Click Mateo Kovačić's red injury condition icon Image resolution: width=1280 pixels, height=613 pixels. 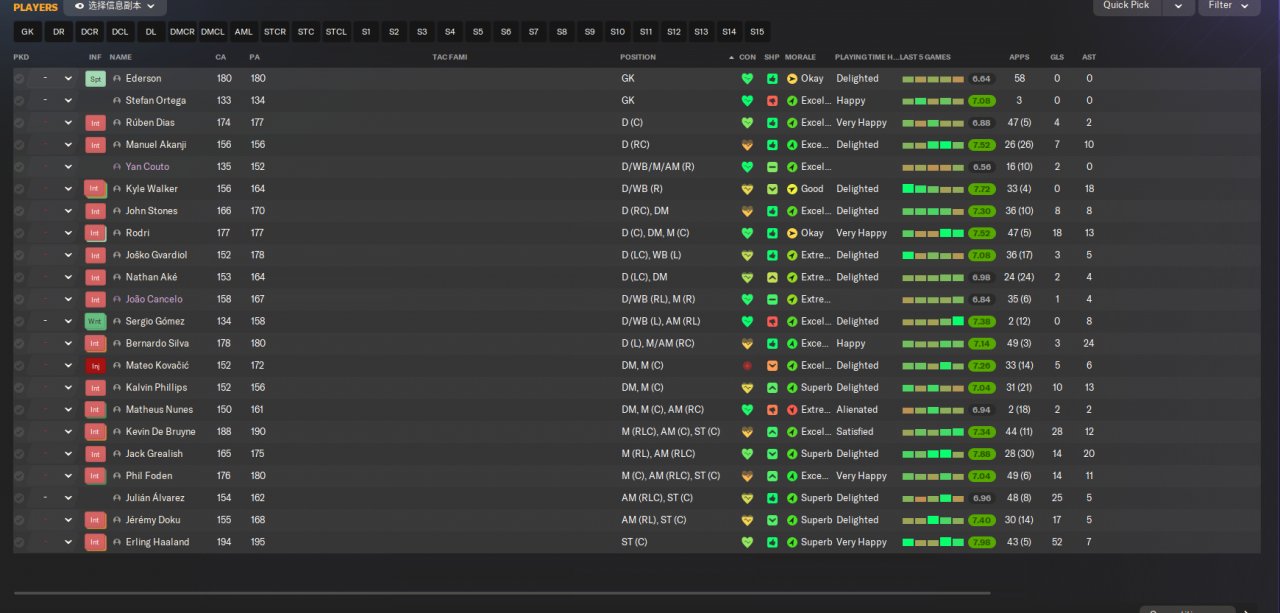click(x=747, y=366)
